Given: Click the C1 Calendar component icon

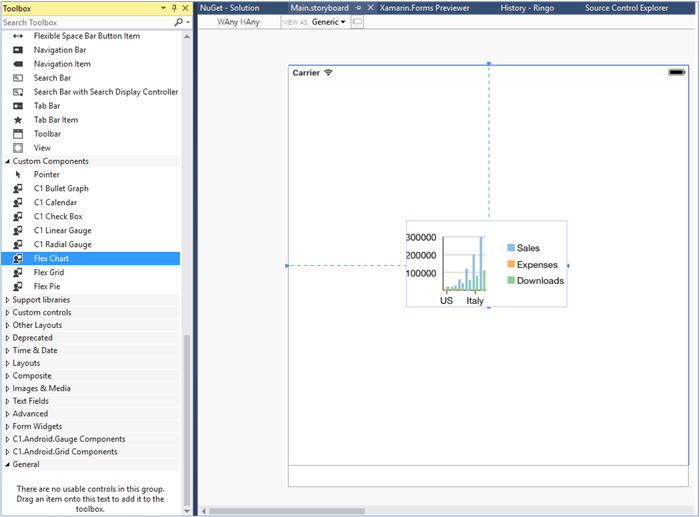Looking at the screenshot, I should click(18, 202).
